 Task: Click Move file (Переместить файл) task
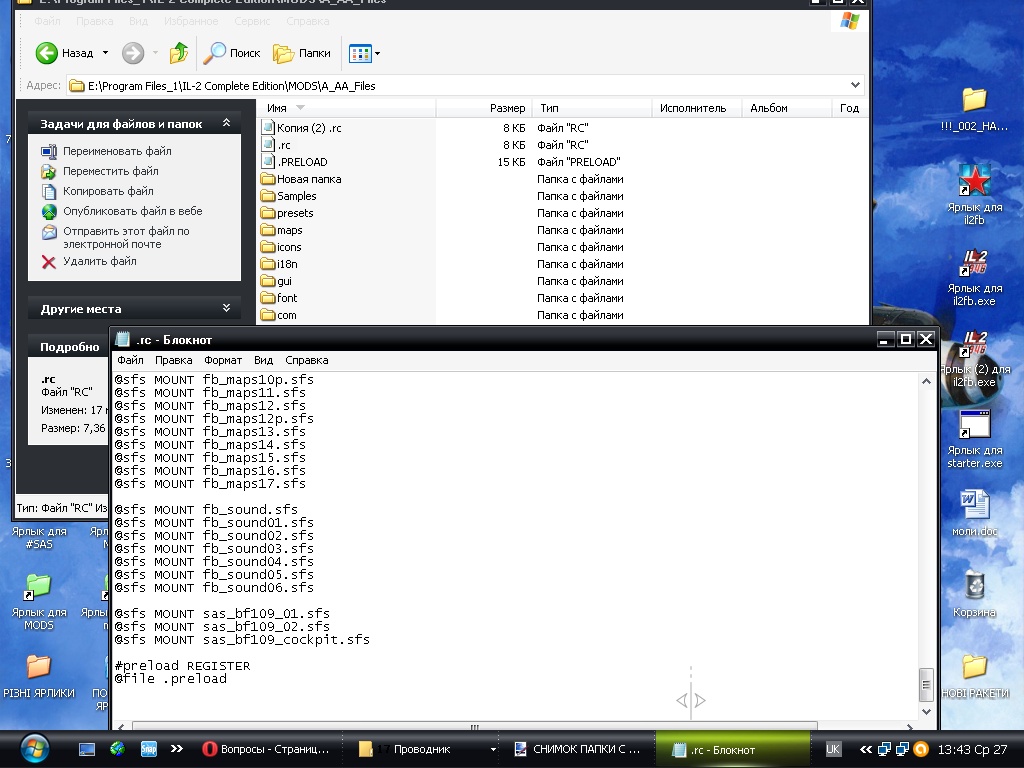[x=110, y=171]
